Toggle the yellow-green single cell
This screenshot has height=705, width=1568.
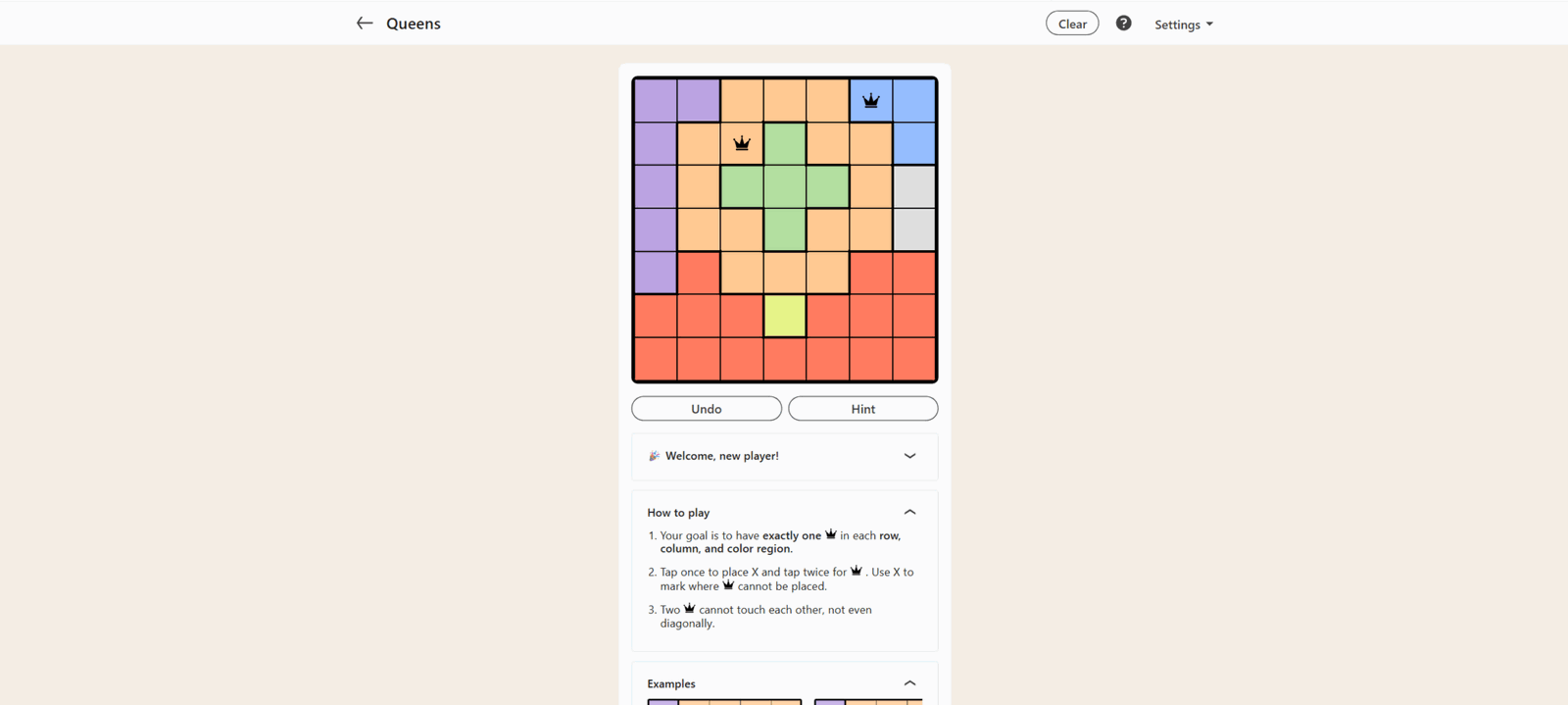click(x=785, y=316)
